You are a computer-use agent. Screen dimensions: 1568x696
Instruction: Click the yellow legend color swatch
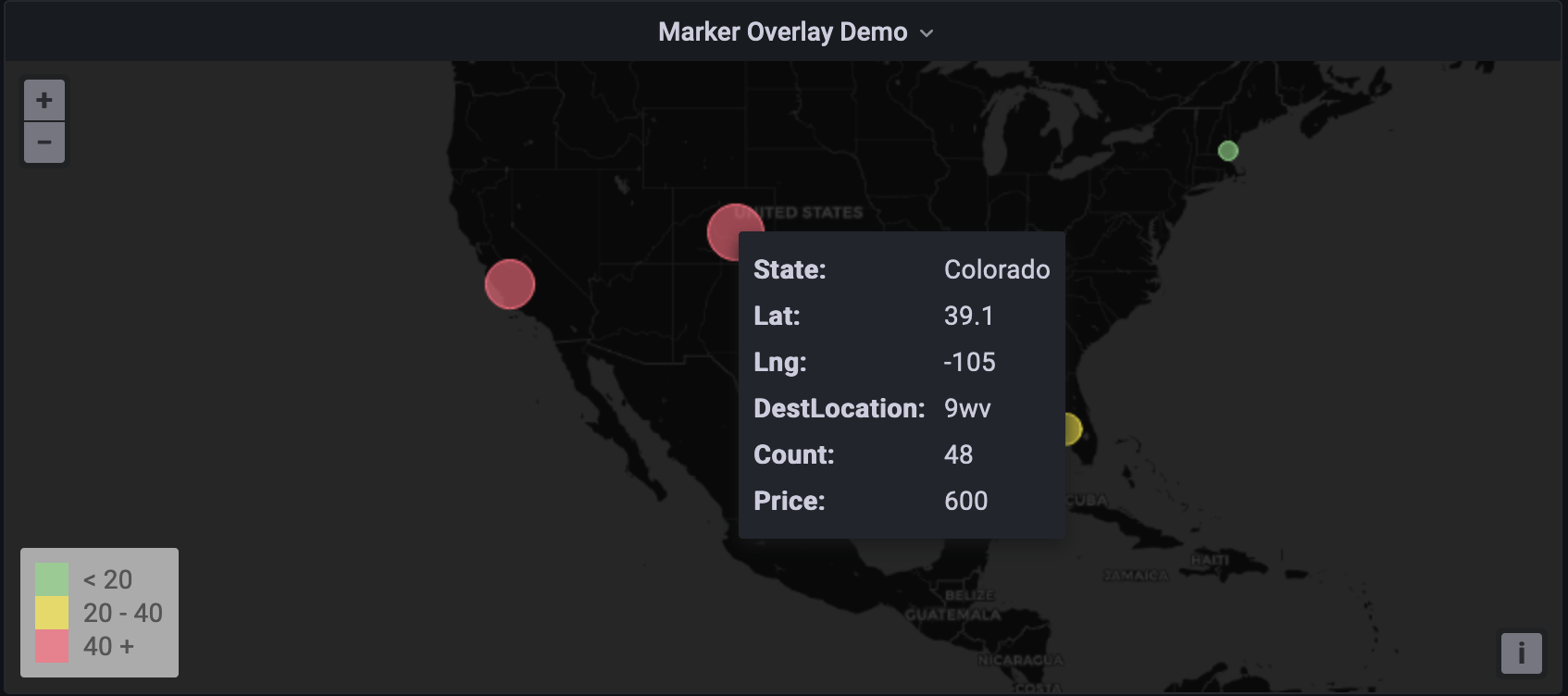52,613
